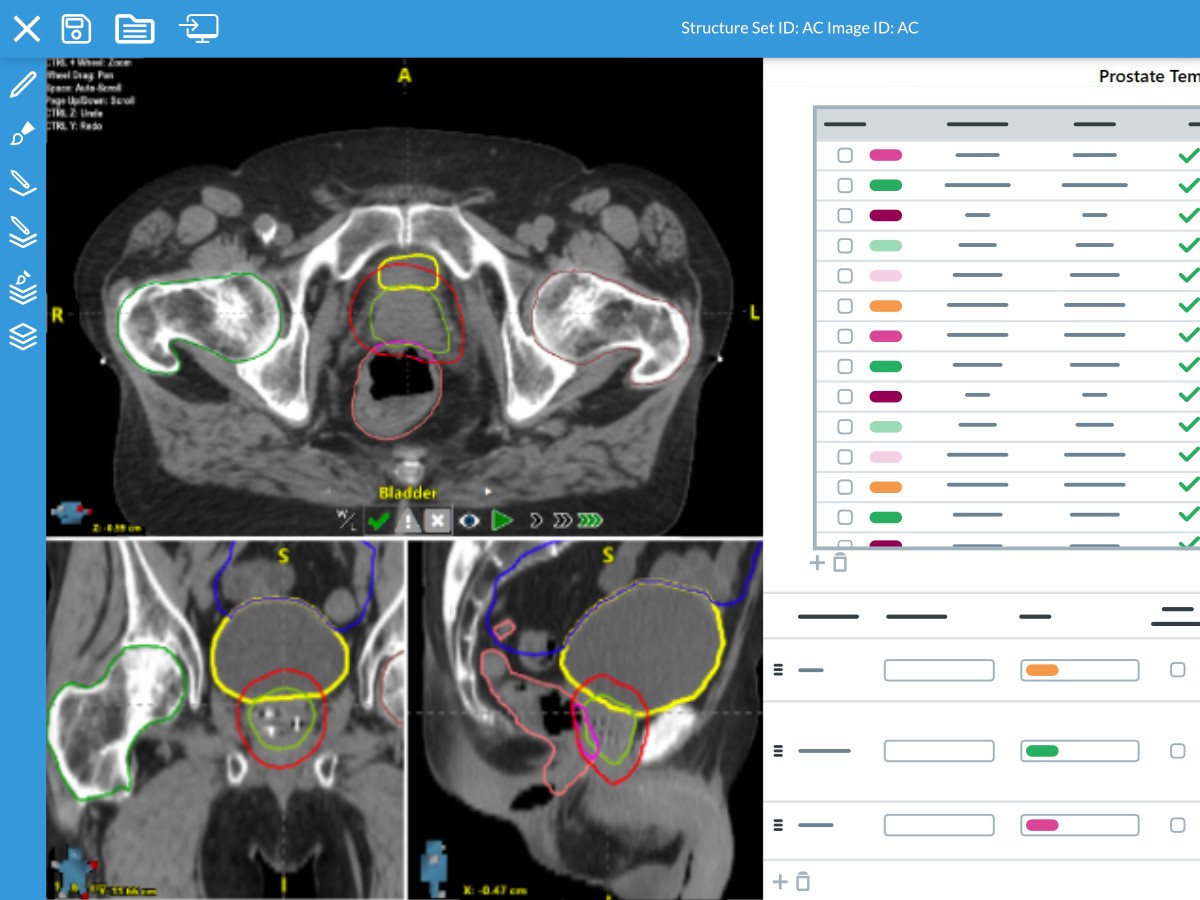The image size is (1200, 900).
Task: Click the text input field beside orange dropdown
Action: [938, 670]
